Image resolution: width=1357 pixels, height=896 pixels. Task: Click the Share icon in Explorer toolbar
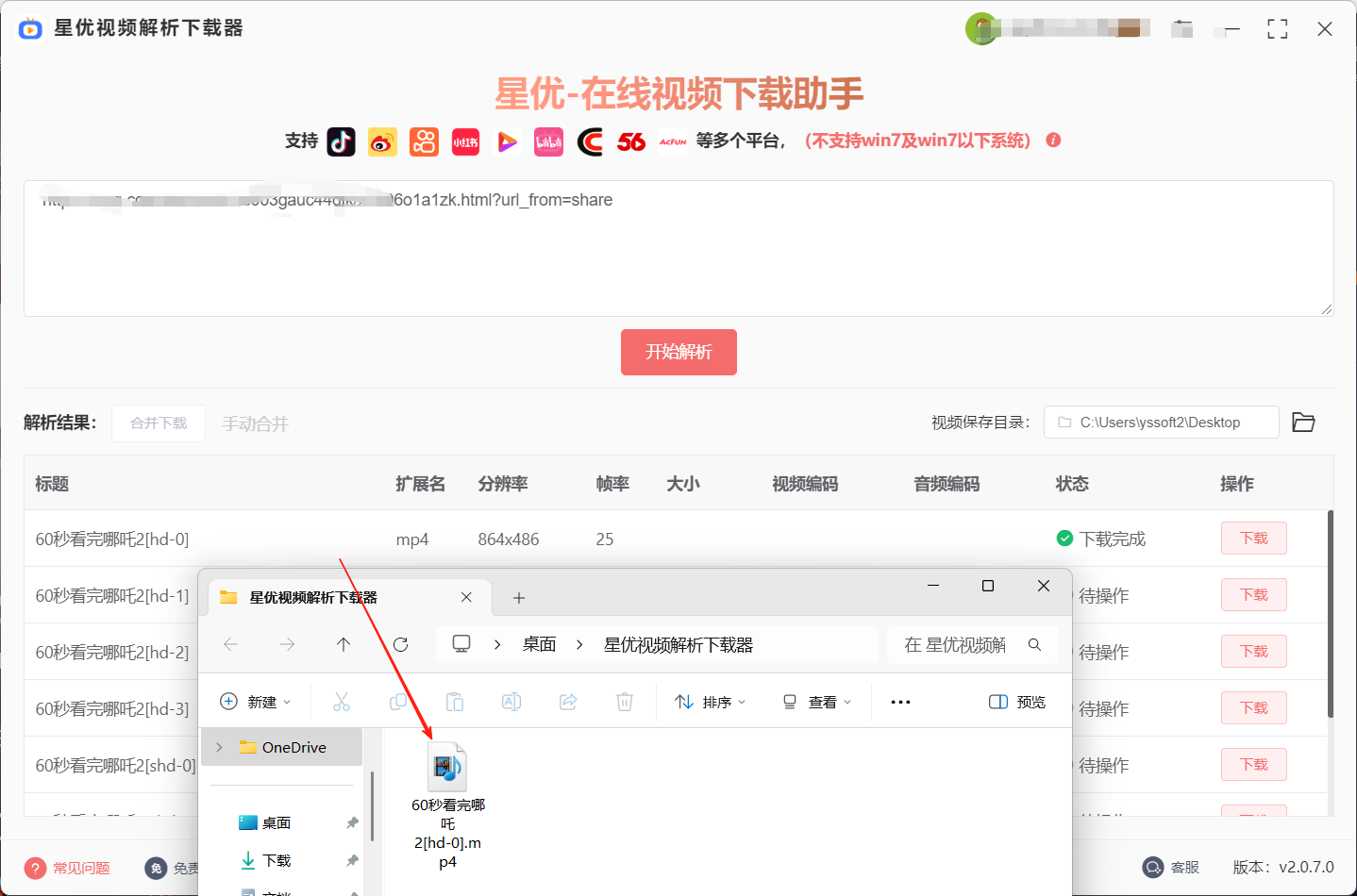[568, 702]
